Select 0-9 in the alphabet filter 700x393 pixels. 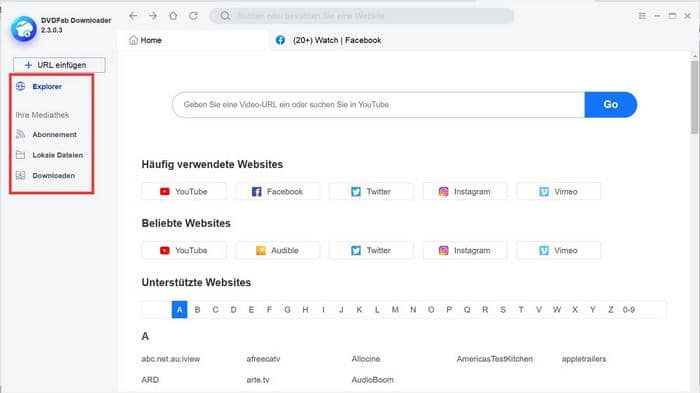629,309
